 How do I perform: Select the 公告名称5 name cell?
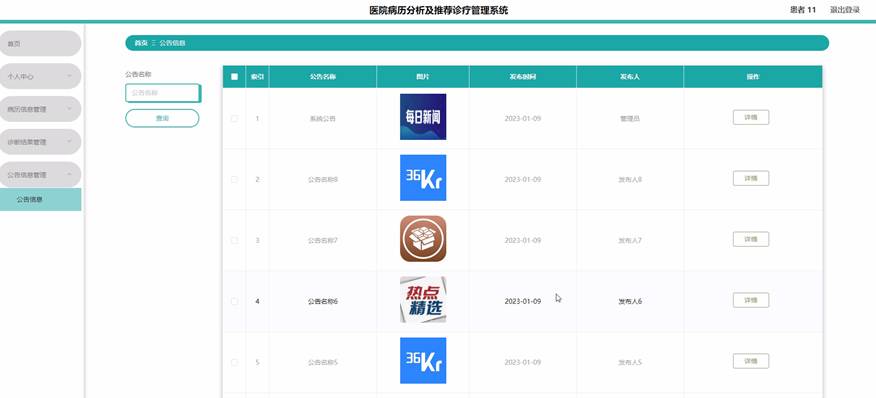323,363
